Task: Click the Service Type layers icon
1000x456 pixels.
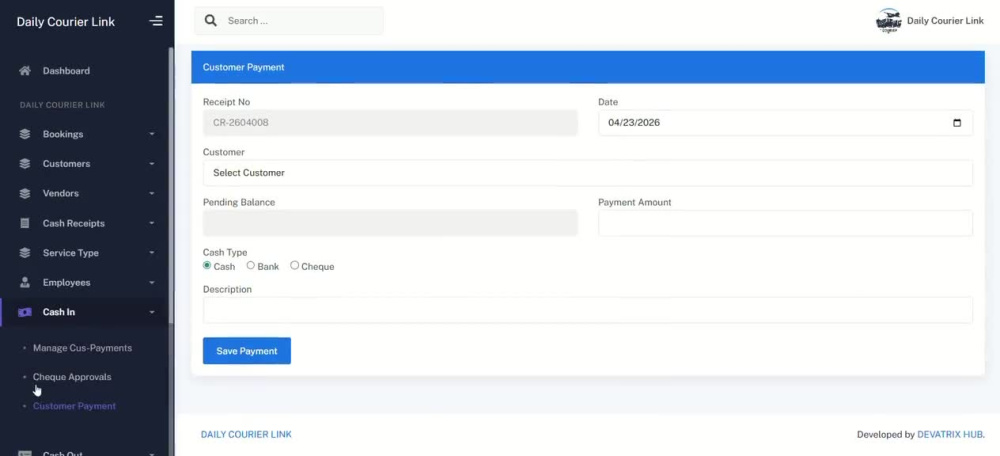Action: (x=25, y=253)
